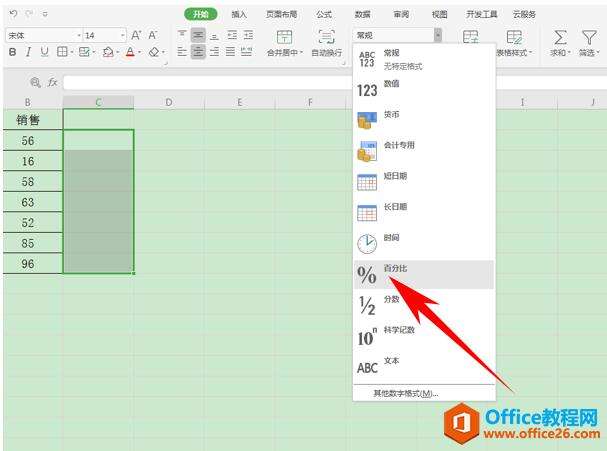
Task: Switch to the 公式 tab
Action: 324,14
